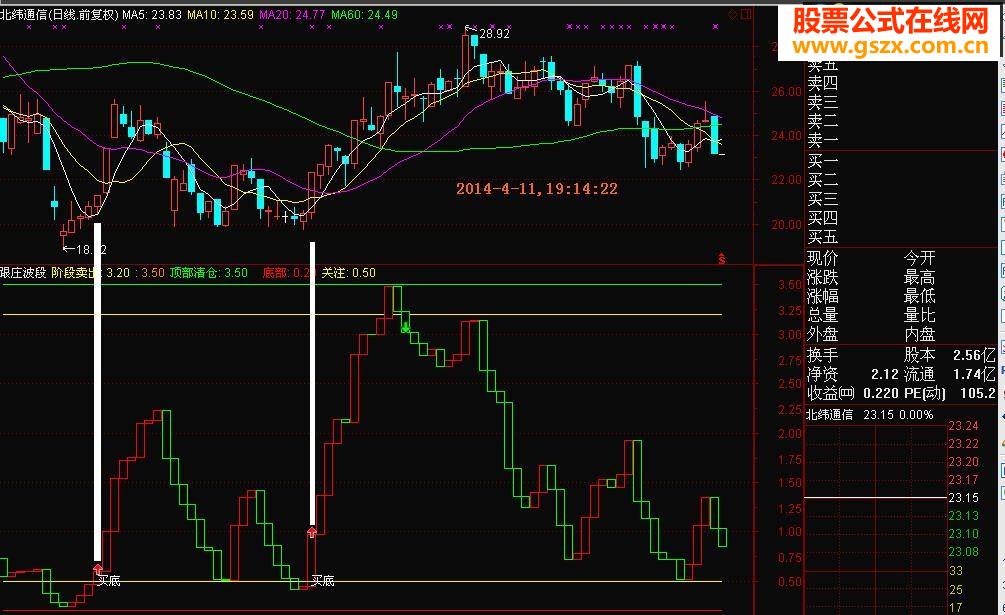The width and height of the screenshot is (1005, 615).
Task: Select the MA60: 24.49 legend entry
Action: point(364,14)
